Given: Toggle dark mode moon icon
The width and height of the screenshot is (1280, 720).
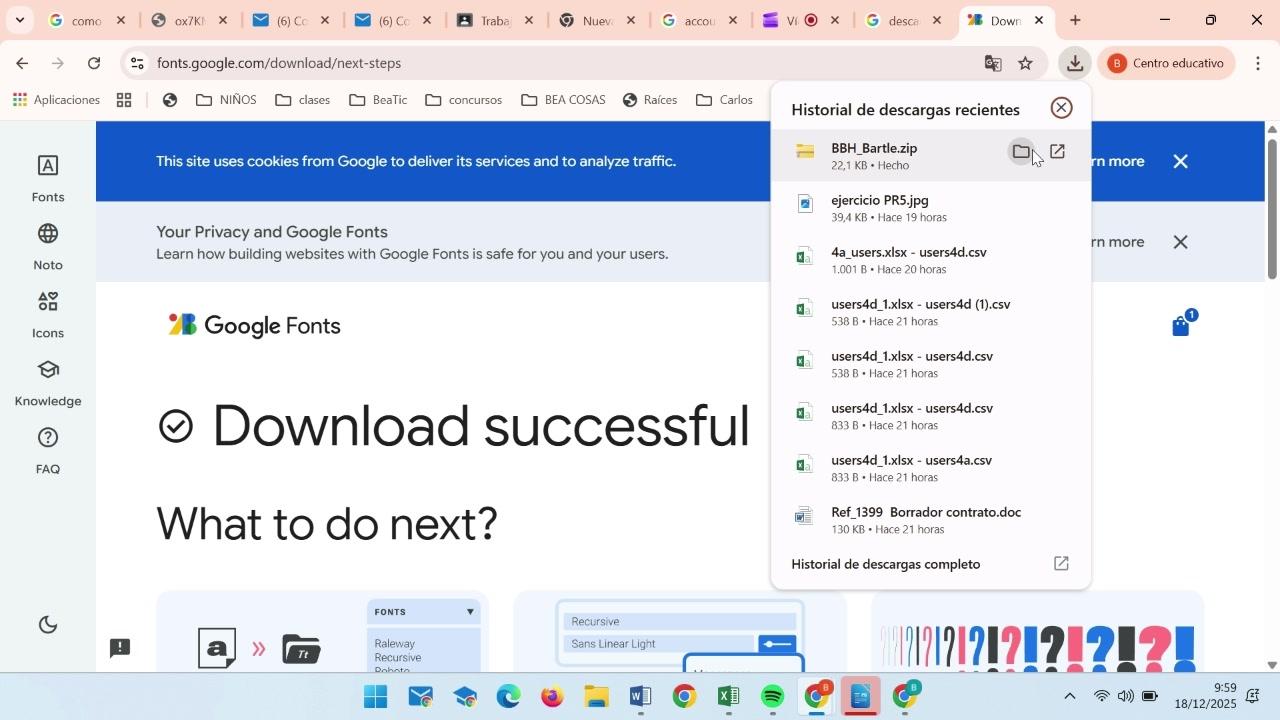Looking at the screenshot, I should (48, 625).
